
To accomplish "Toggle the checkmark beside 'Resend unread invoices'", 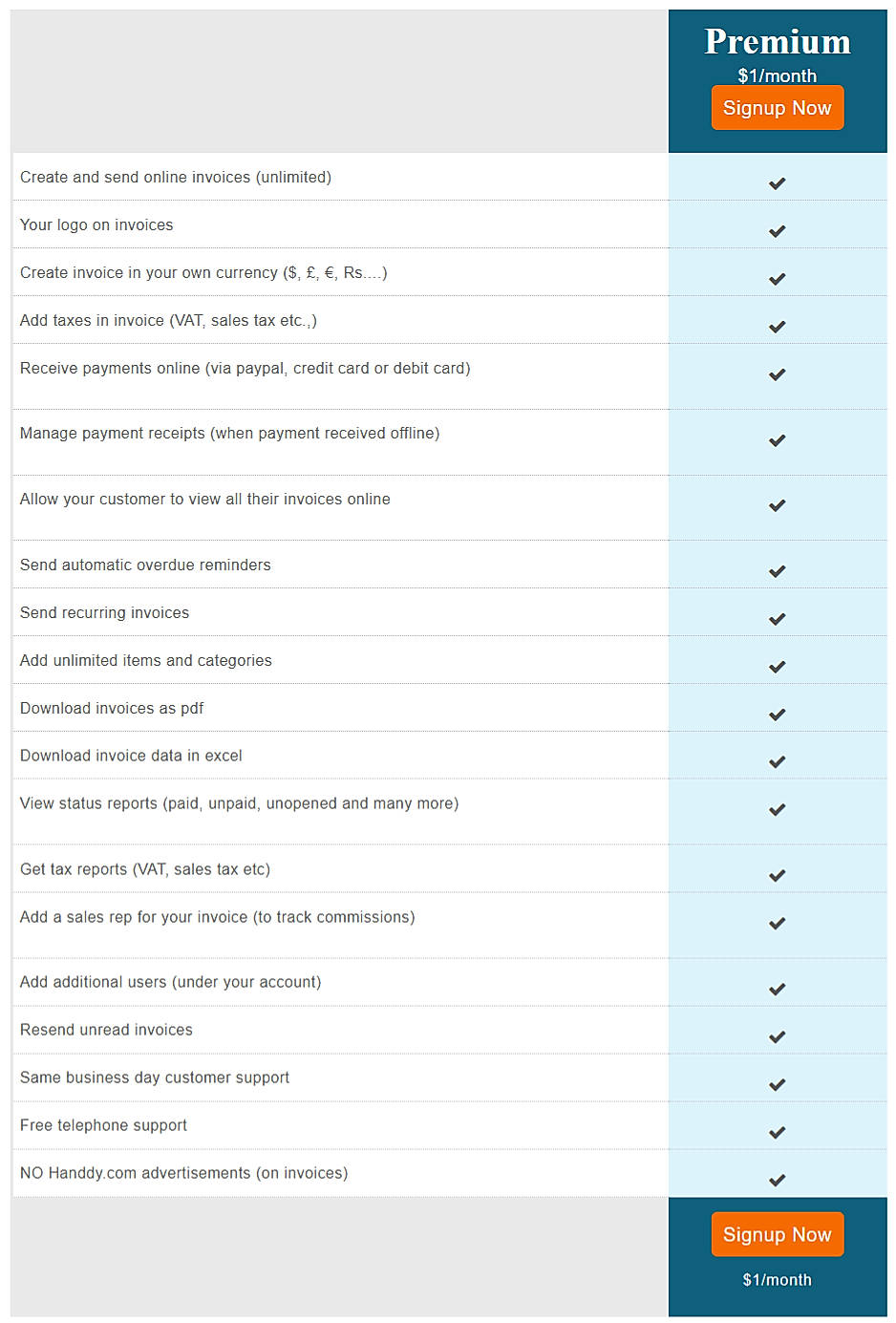I will [777, 1035].
